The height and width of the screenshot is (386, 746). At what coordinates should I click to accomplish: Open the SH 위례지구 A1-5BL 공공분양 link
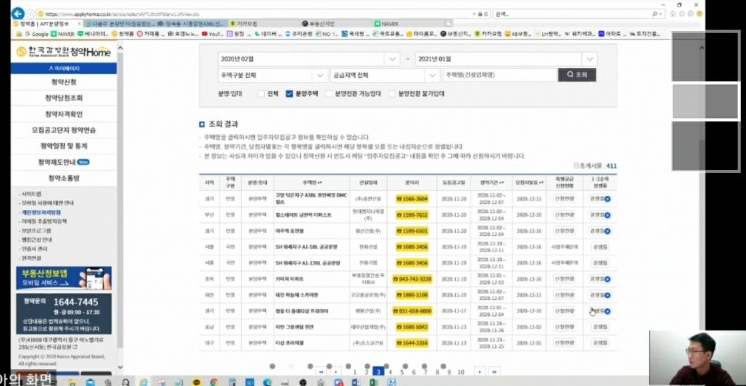pyautogui.click(x=307, y=247)
